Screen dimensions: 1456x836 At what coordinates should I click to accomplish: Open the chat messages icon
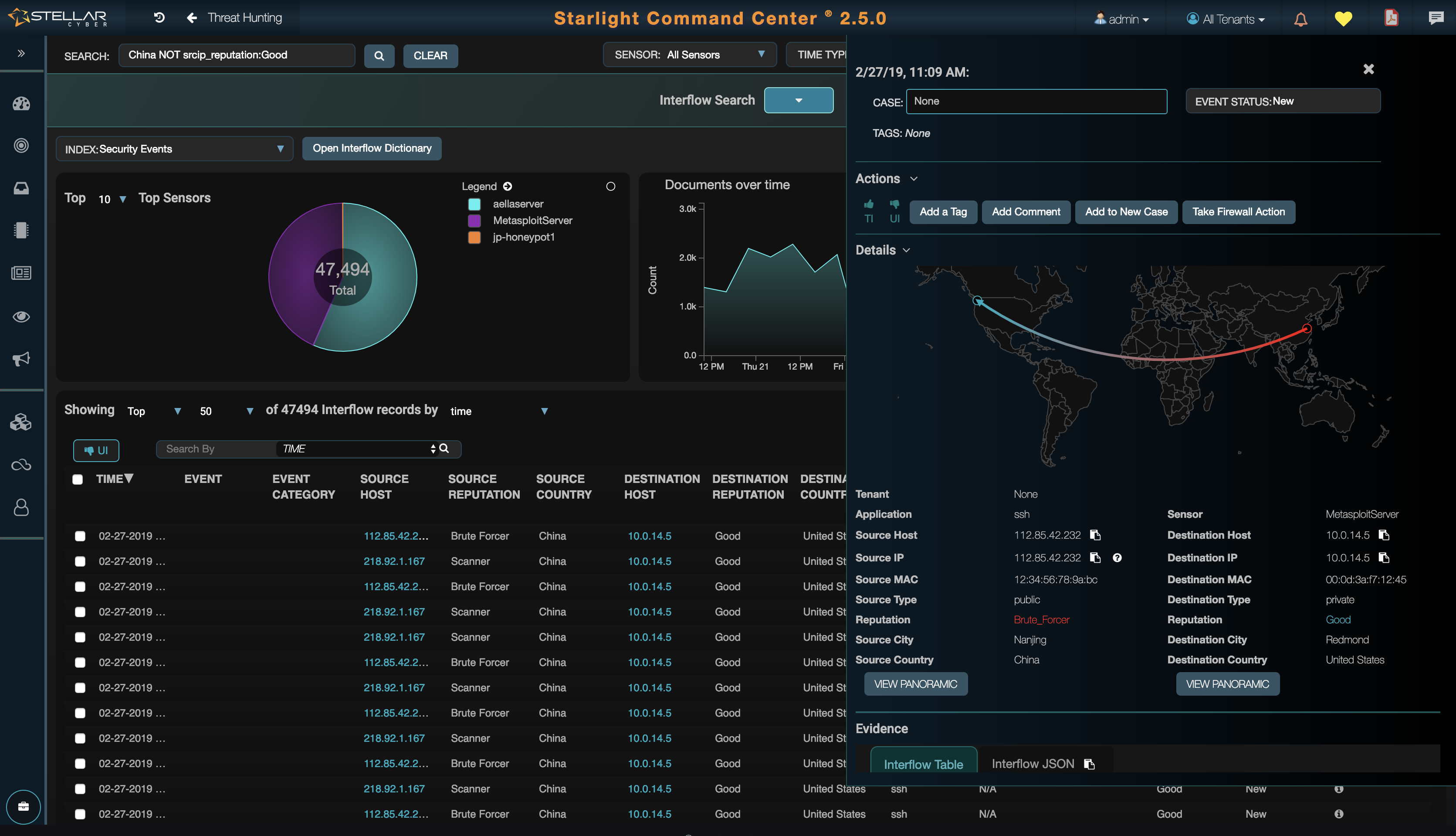[x=1436, y=18]
